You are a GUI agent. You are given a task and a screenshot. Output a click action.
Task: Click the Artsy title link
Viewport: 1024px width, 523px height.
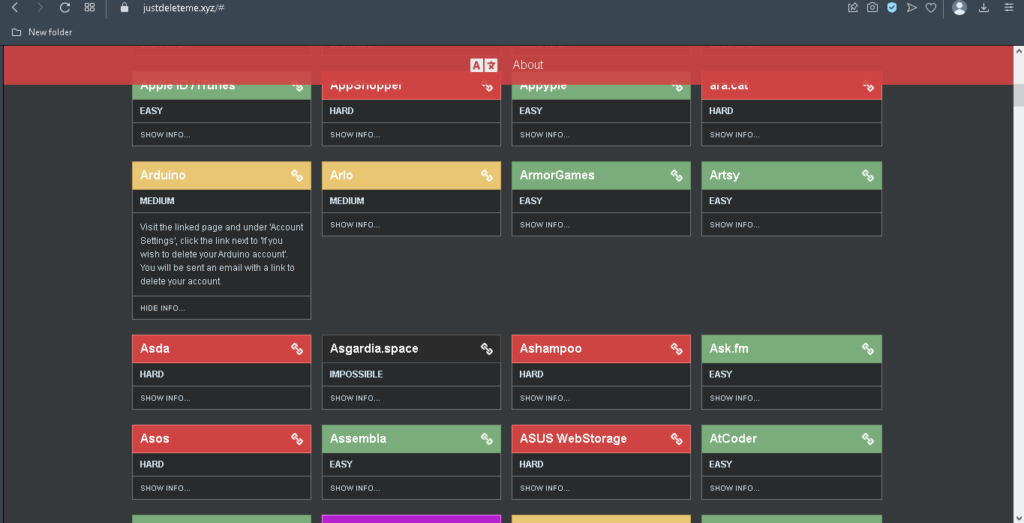tap(724, 176)
